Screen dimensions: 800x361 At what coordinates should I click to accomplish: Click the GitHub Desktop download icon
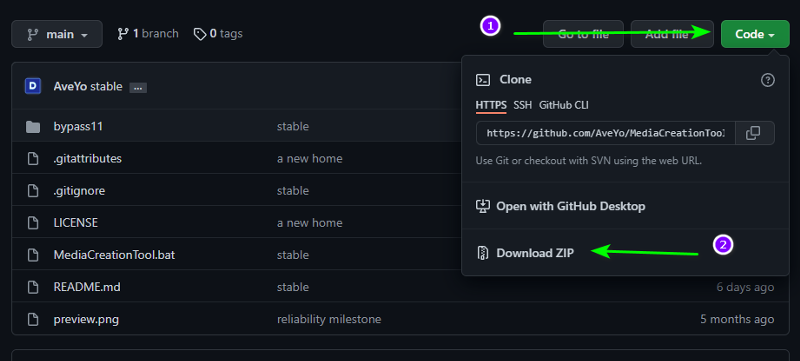(x=483, y=206)
